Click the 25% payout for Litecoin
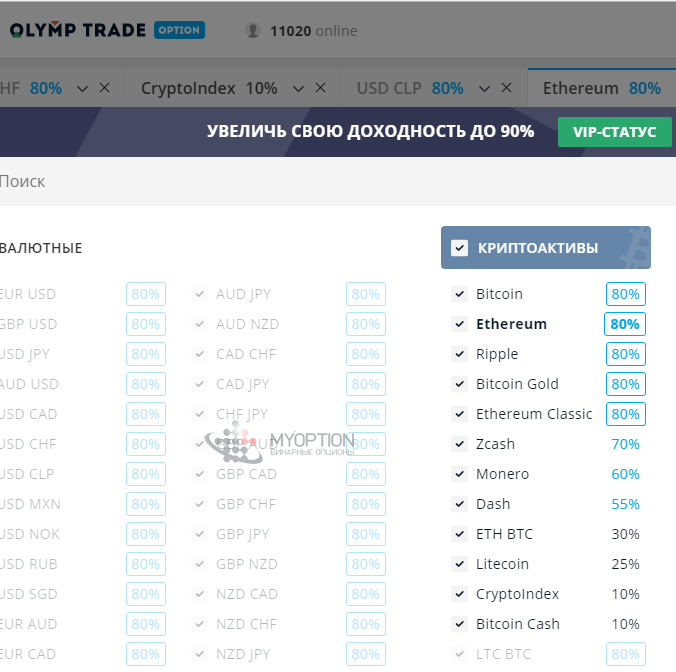Viewport: 676px width, 672px height. pyautogui.click(x=626, y=564)
